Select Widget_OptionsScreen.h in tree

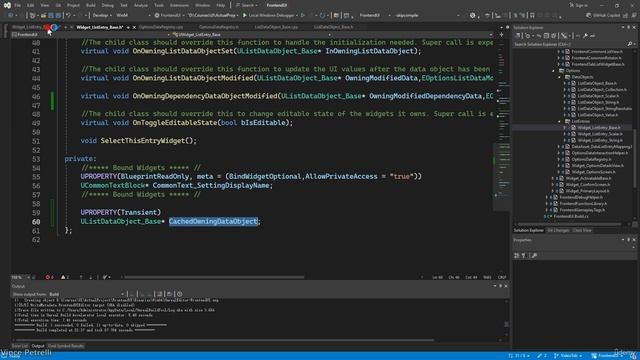coord(593,172)
